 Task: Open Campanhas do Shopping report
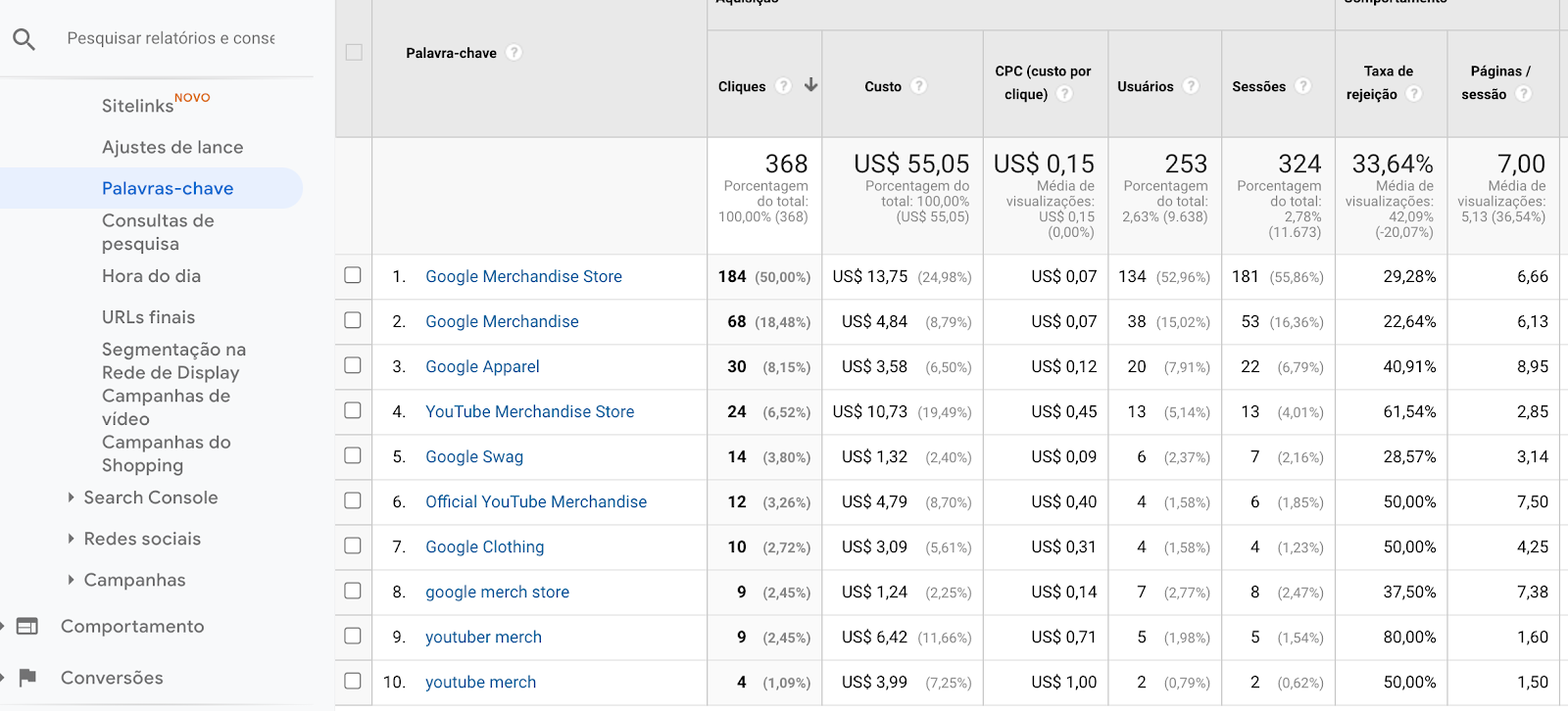coord(167,453)
